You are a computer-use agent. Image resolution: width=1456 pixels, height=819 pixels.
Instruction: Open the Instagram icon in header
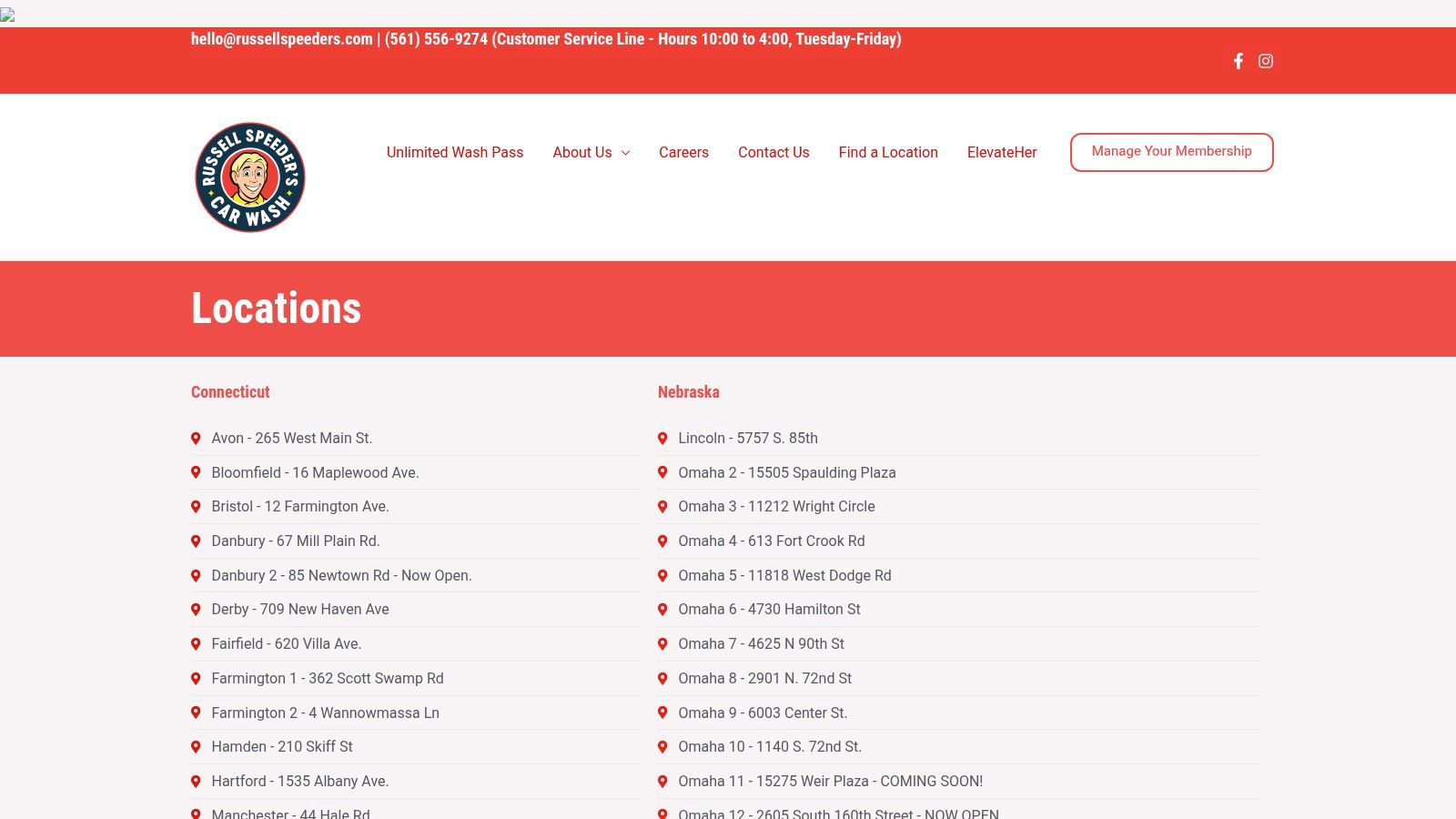point(1265,61)
